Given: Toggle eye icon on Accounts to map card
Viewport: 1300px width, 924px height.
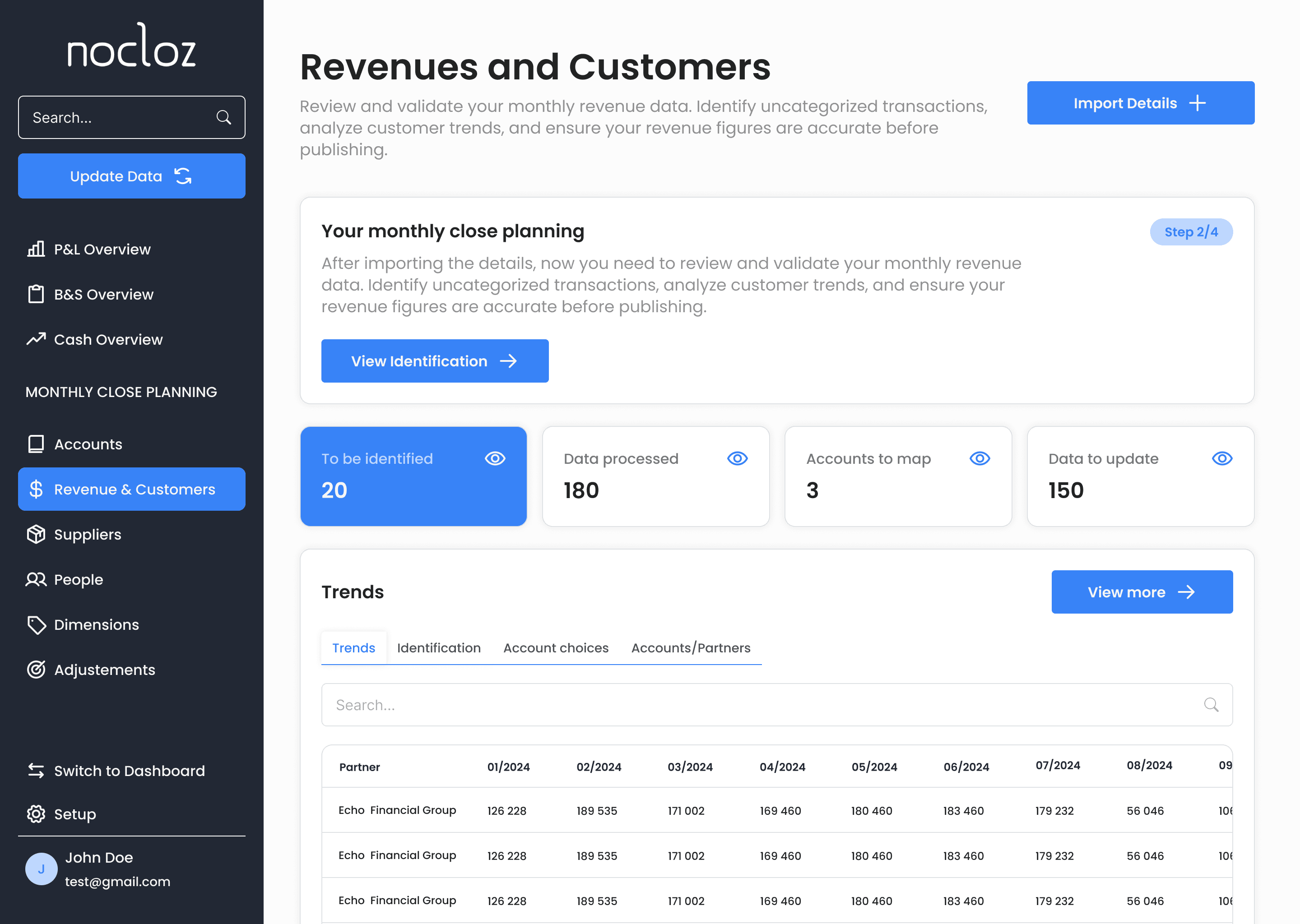Looking at the screenshot, I should pos(980,458).
